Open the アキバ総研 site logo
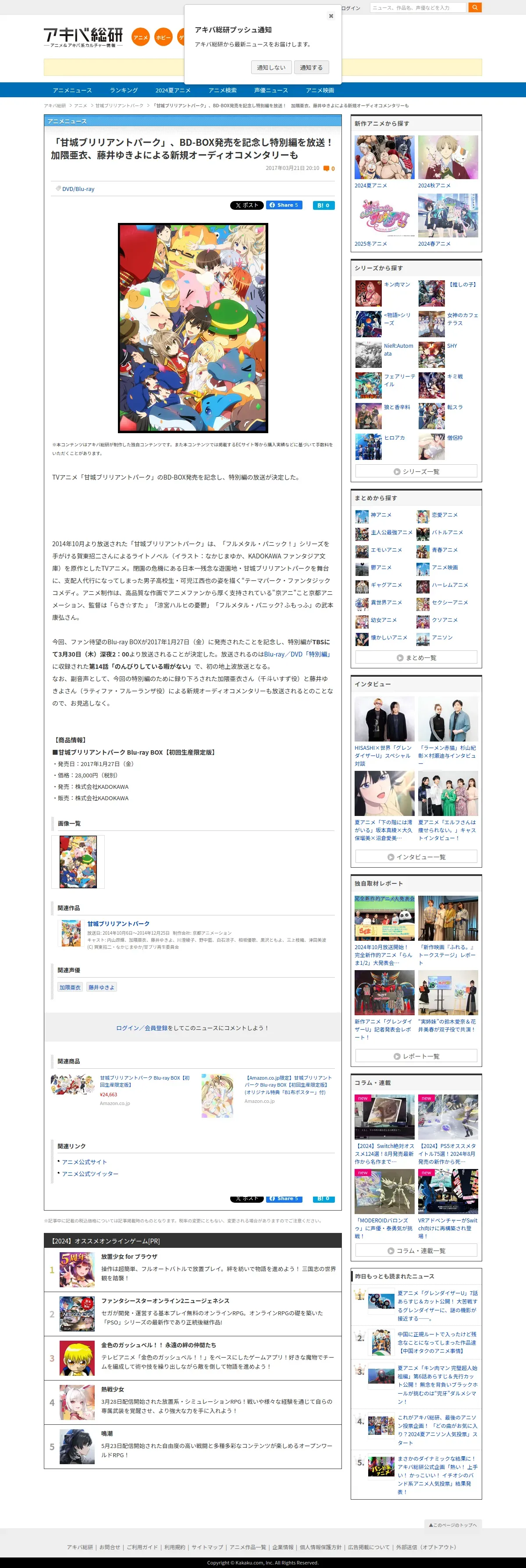This screenshot has height=1568, width=526. point(83,38)
